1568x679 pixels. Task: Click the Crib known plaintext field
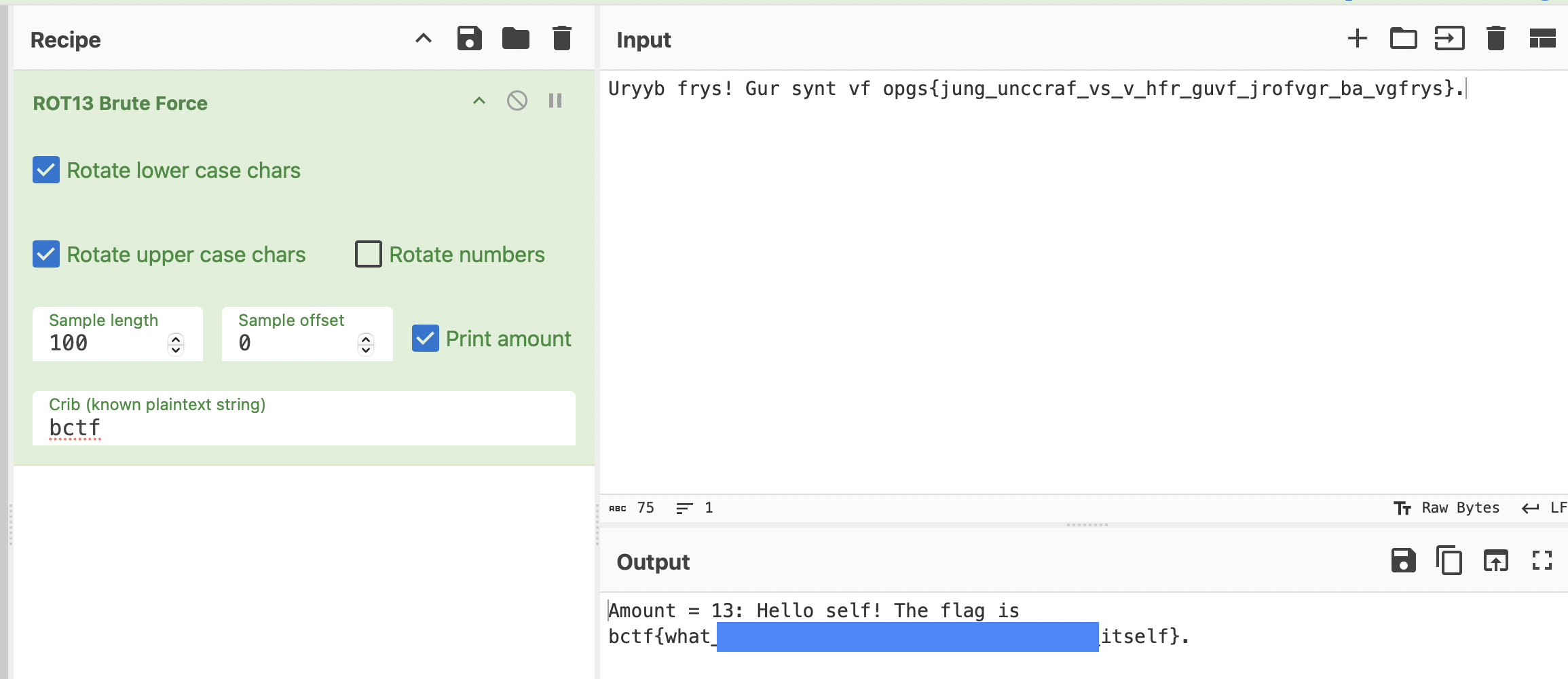pyautogui.click(x=303, y=428)
